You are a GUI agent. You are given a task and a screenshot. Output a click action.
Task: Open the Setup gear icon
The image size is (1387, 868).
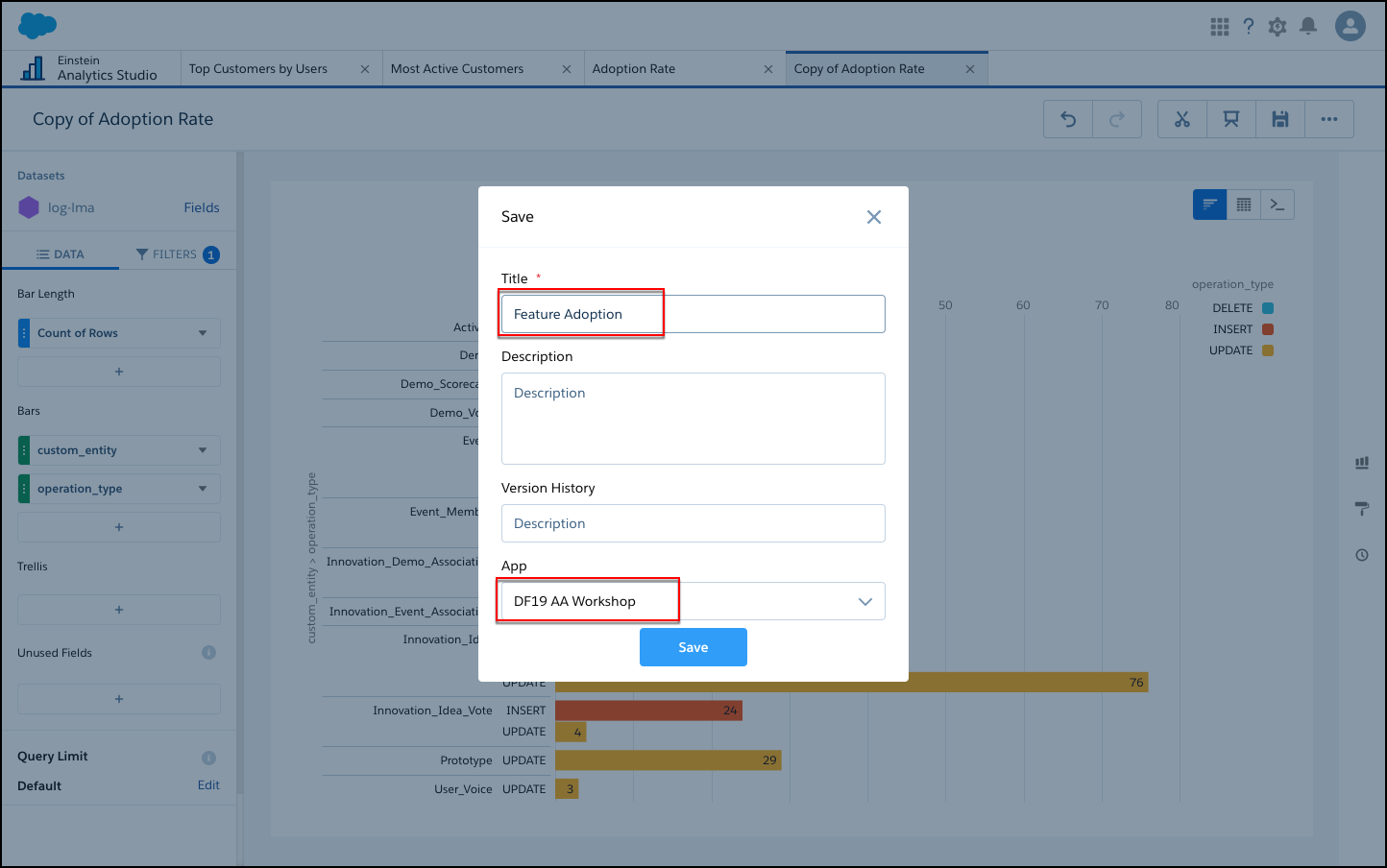tap(1277, 27)
